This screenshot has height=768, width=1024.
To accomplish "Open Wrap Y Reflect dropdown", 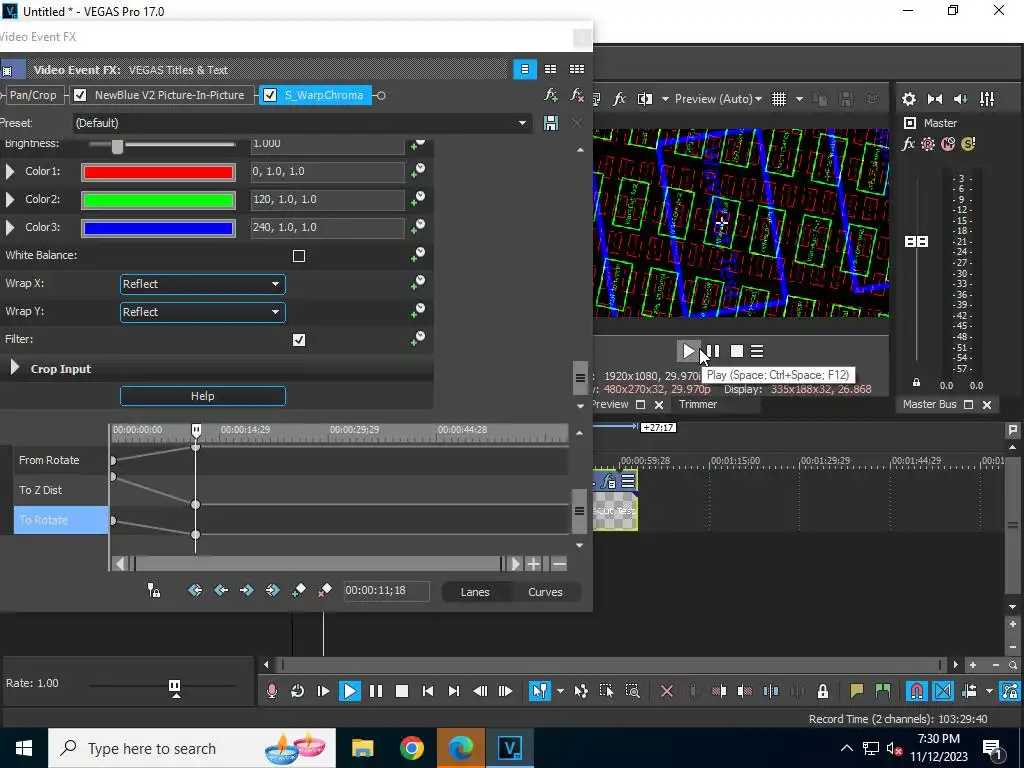I will coord(202,312).
